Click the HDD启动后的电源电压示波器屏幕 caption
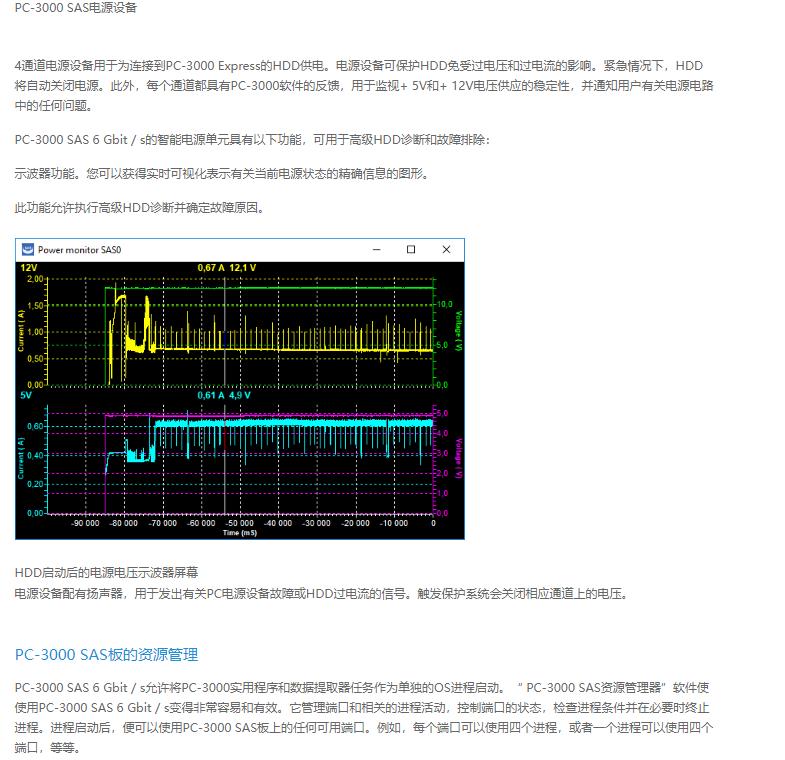Screen dimensions: 785x760 tap(106, 572)
